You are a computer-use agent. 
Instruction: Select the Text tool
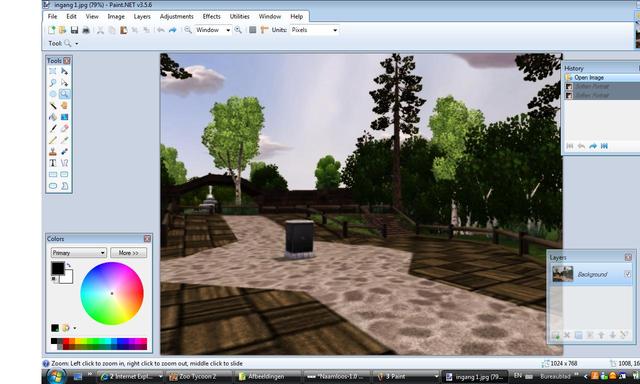[x=53, y=163]
